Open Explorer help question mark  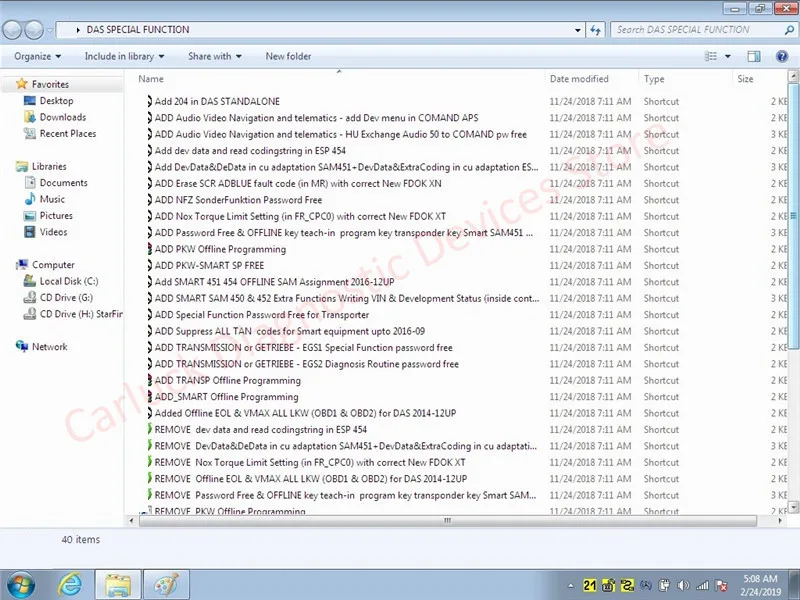click(782, 56)
